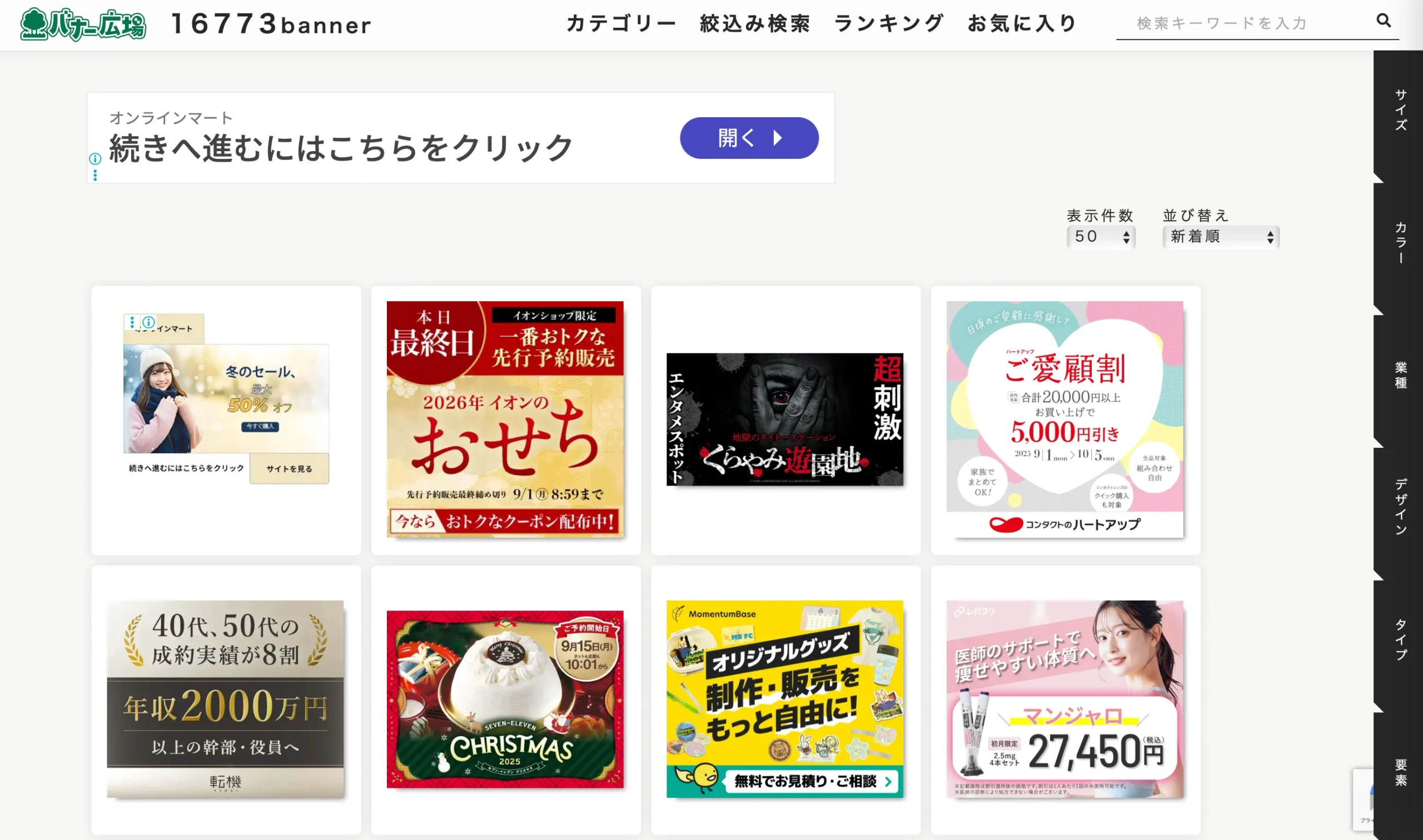This screenshot has width=1423, height=840.
Task: Open the 並び替え 新着順 dropdown
Action: [1220, 237]
